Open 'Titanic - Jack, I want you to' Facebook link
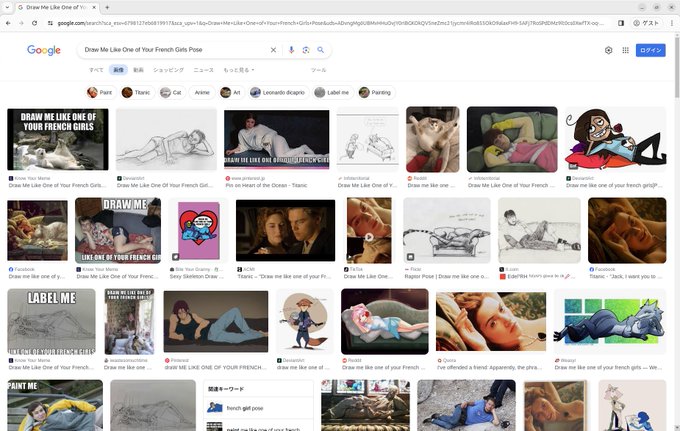The width and height of the screenshot is (680, 431). pyautogui.click(x=625, y=276)
